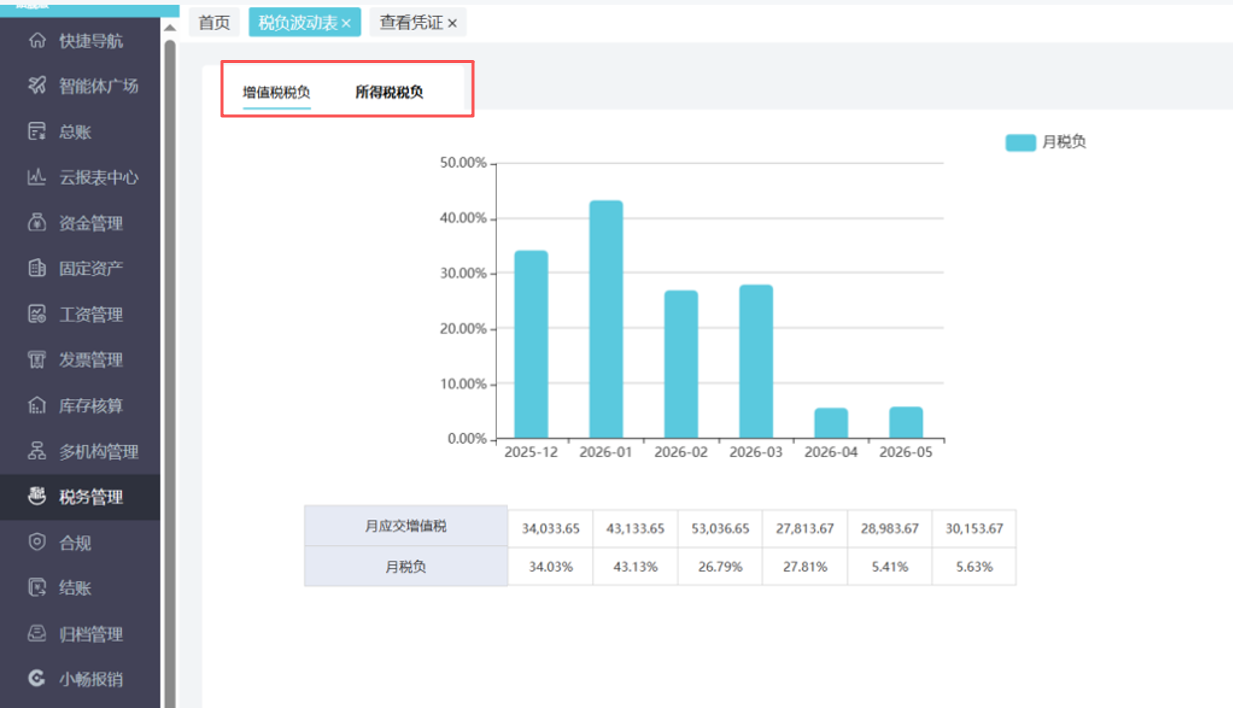Screen dimensions: 1233x708
Task: Click the 固定资产 building icon
Action: coord(37,268)
